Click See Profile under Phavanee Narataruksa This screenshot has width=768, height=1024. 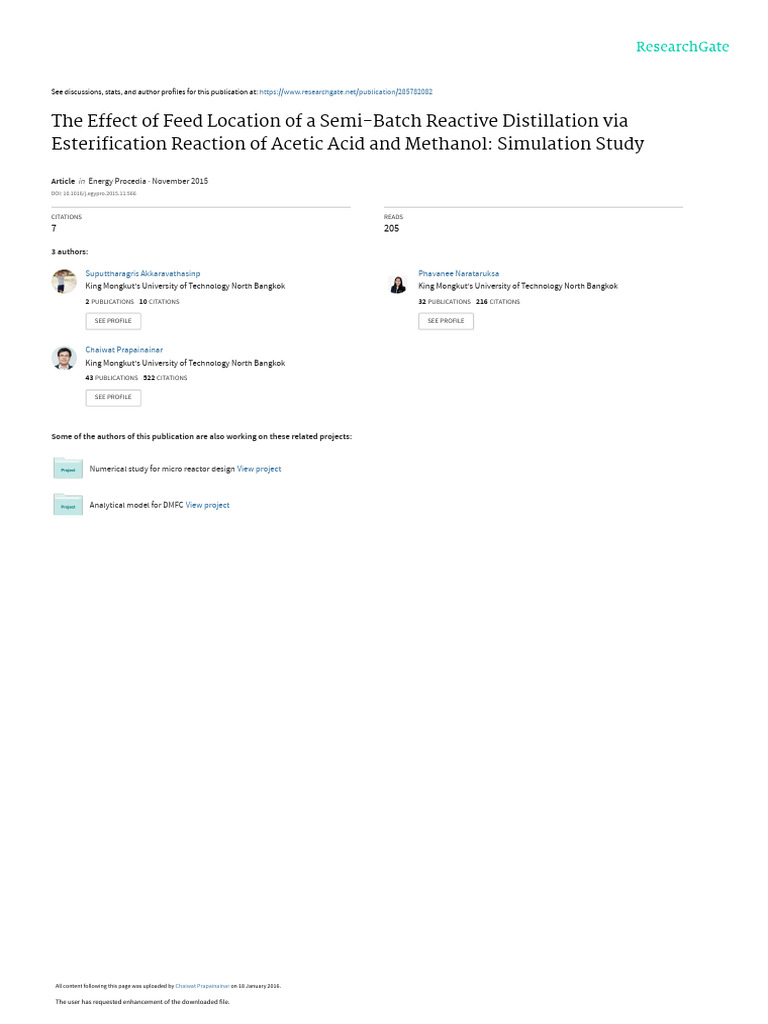click(x=446, y=321)
